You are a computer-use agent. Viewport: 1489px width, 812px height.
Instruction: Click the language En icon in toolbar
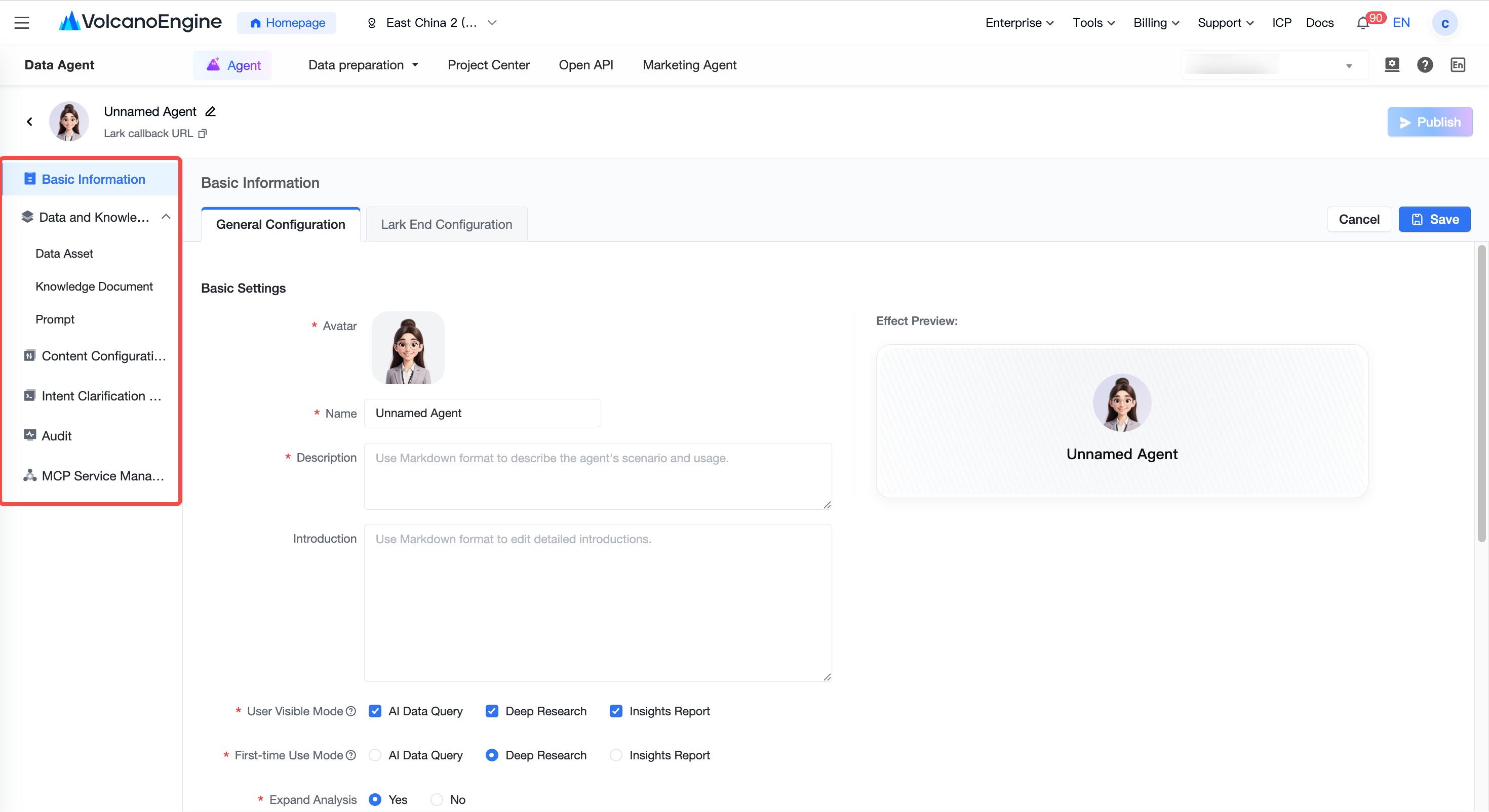pyautogui.click(x=1457, y=65)
